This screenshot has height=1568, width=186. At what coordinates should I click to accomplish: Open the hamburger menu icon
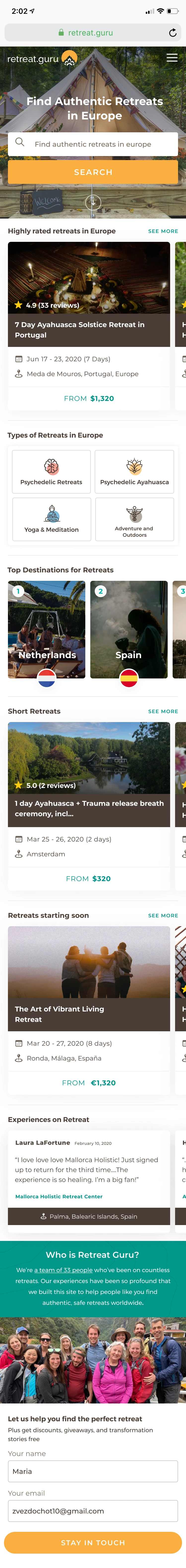(x=172, y=58)
